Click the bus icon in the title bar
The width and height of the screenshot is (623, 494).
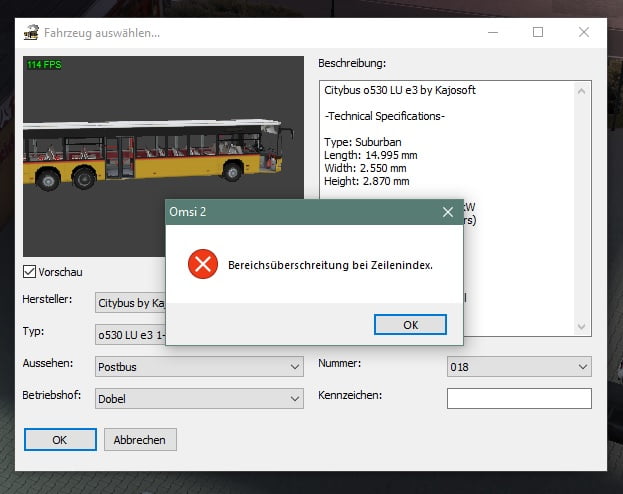point(31,32)
